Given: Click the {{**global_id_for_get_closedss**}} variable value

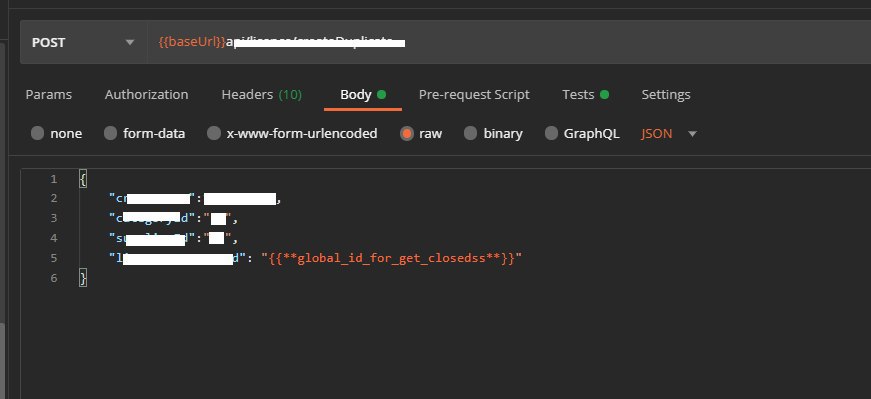Looking at the screenshot, I should point(392,258).
